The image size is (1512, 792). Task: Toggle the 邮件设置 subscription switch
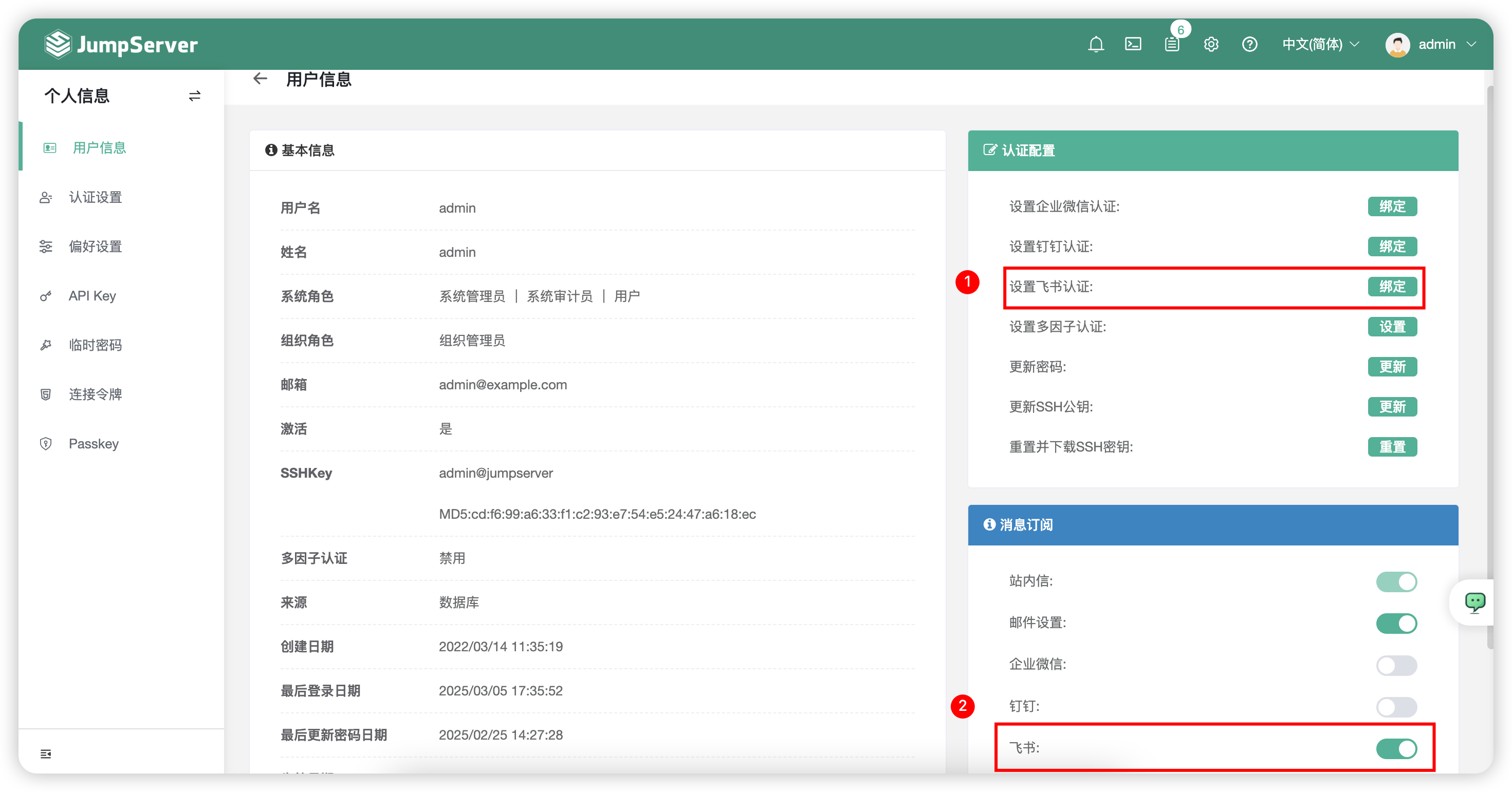pos(1396,623)
